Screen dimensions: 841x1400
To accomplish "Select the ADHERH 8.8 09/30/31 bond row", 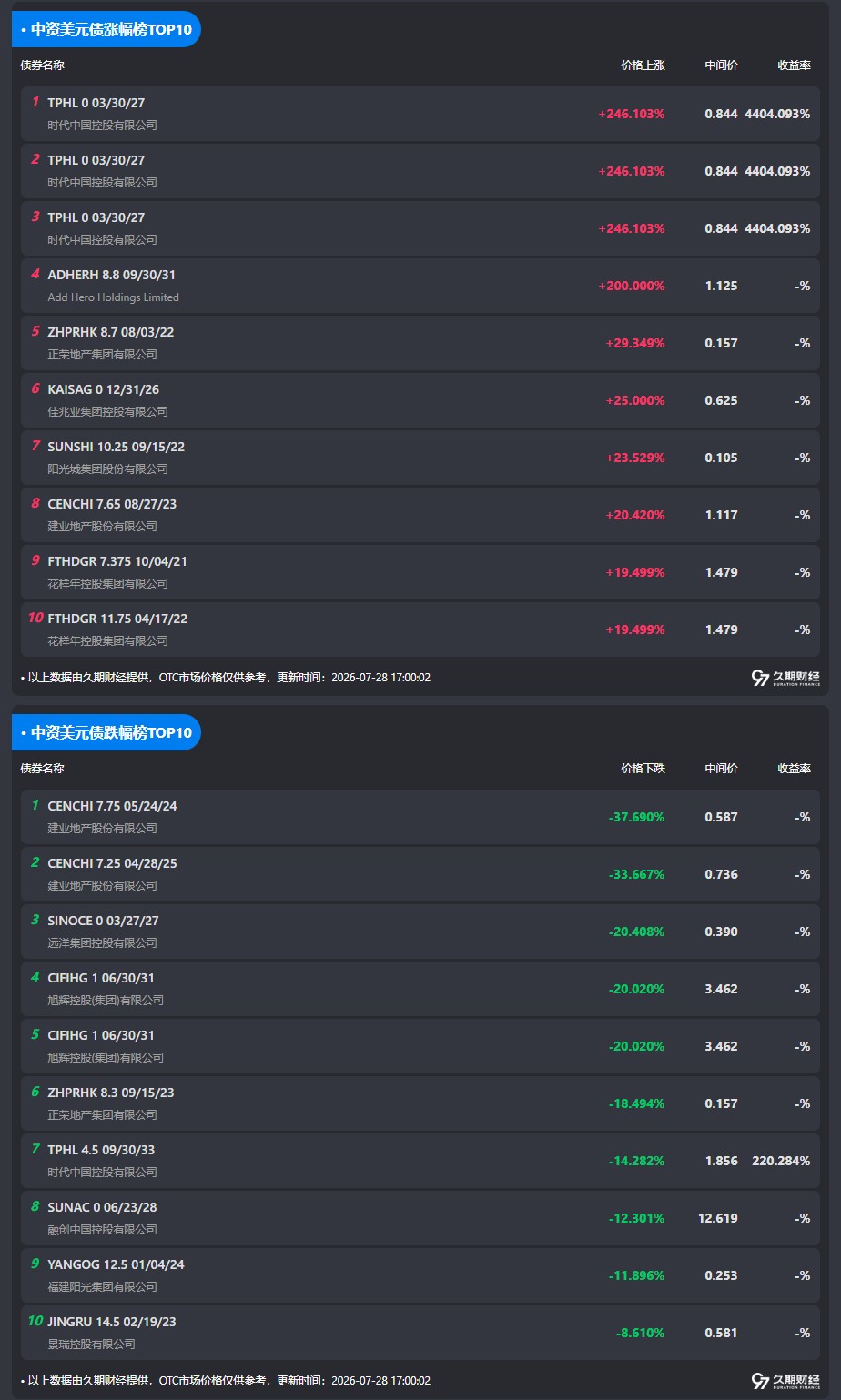I will pos(420,286).
